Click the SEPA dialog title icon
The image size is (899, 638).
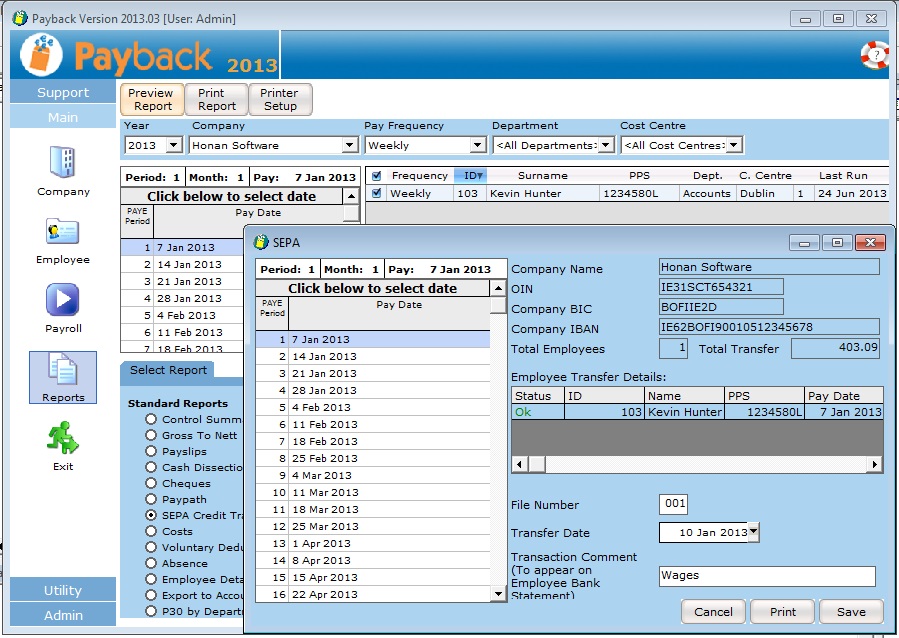[x=261, y=242]
